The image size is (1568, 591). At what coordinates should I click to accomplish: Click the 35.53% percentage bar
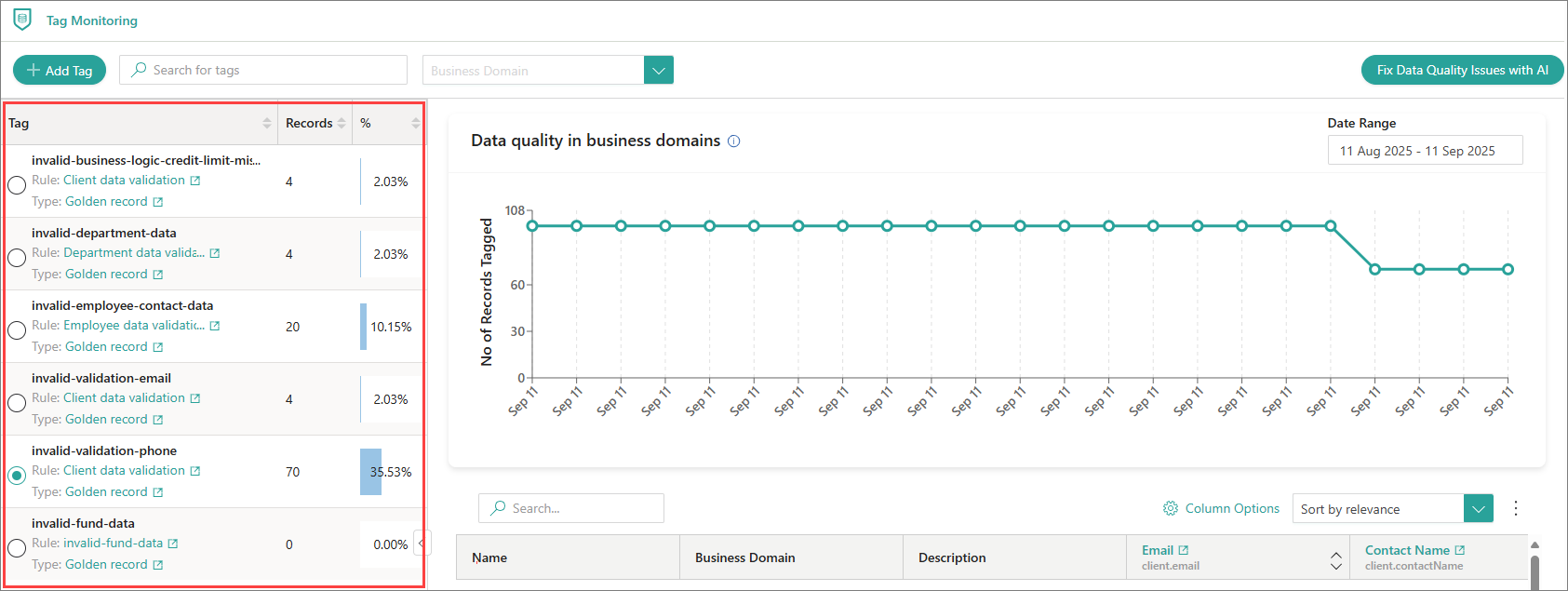tap(371, 472)
